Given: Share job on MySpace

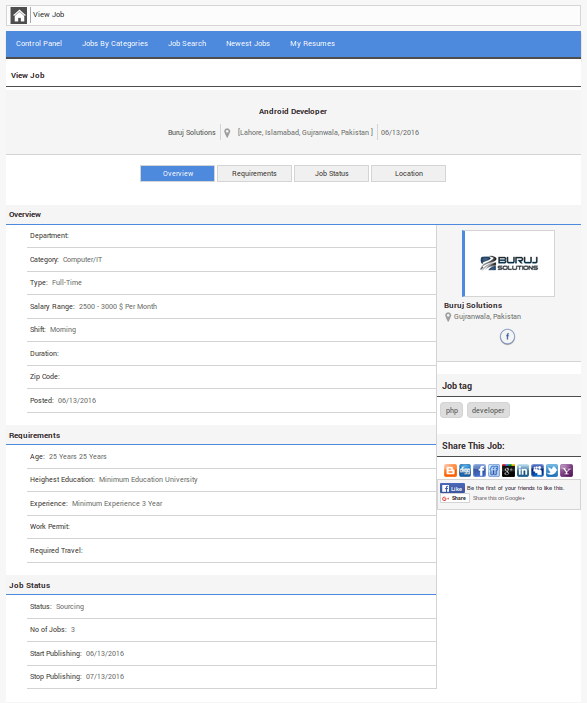Looking at the screenshot, I should click(537, 470).
